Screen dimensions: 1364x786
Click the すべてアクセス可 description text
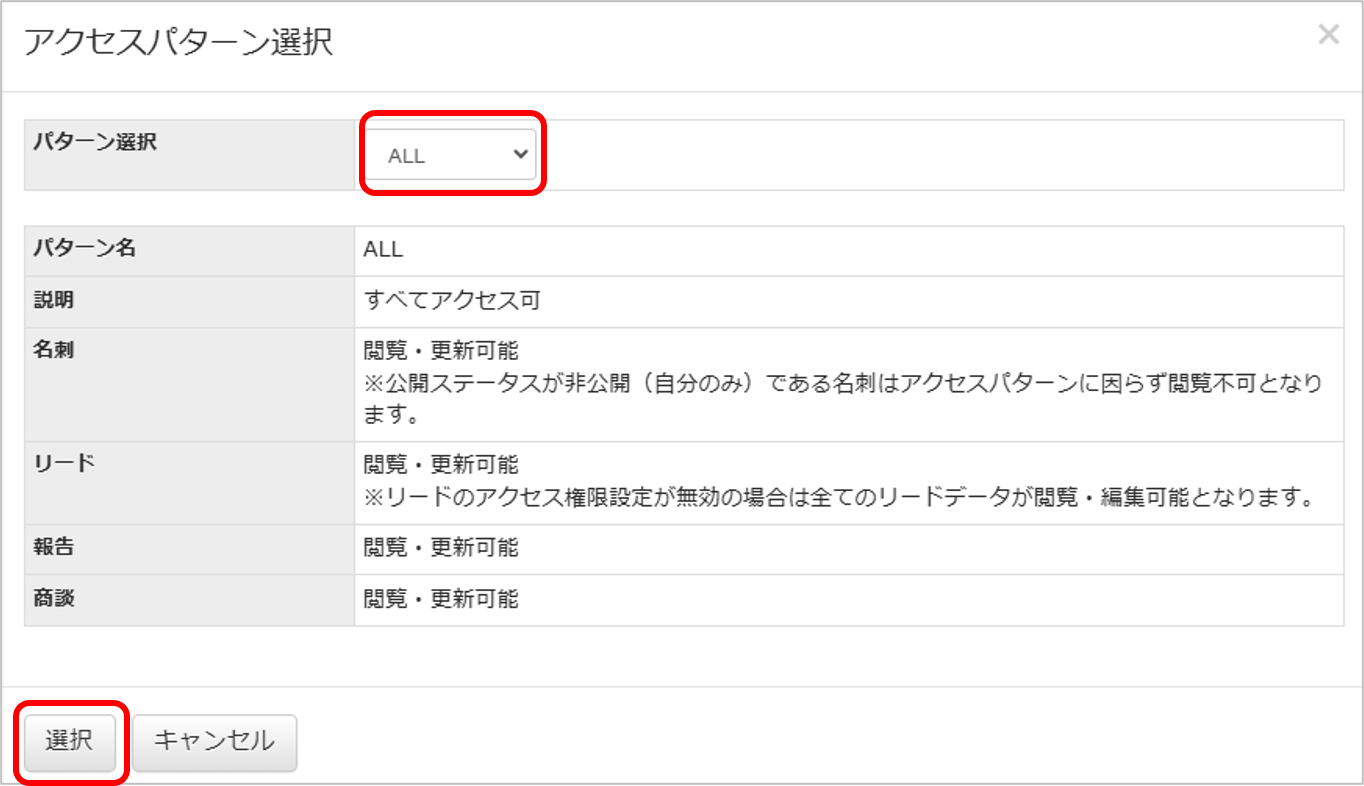point(452,301)
